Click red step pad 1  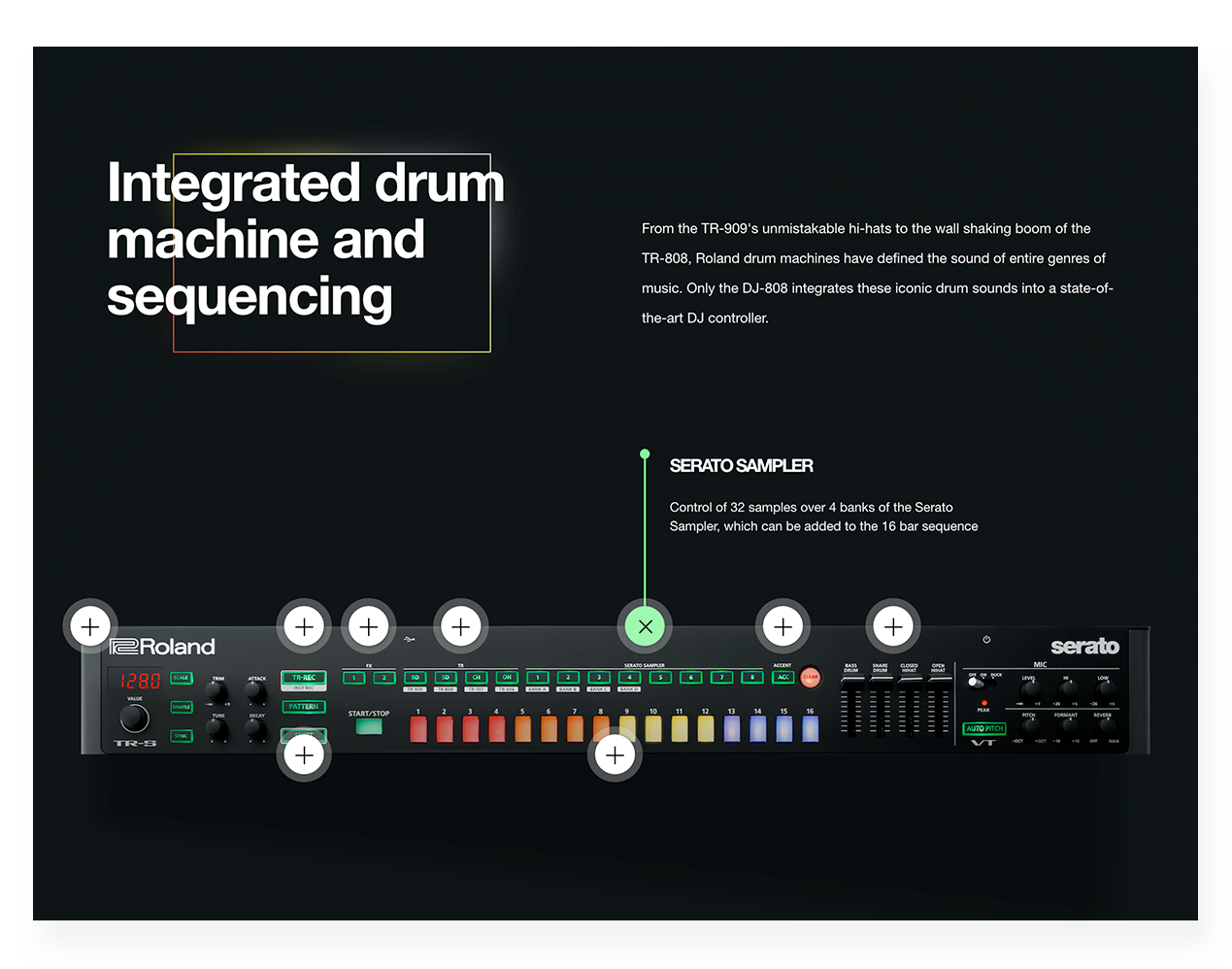[418, 729]
